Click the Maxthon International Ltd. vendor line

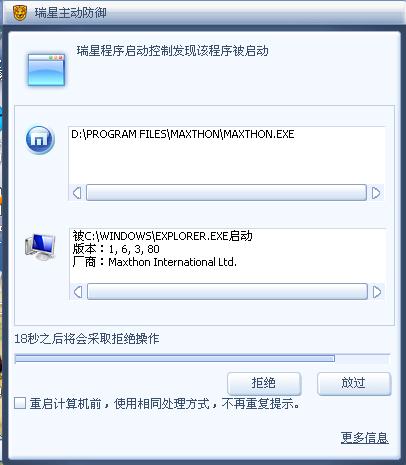click(x=155, y=262)
